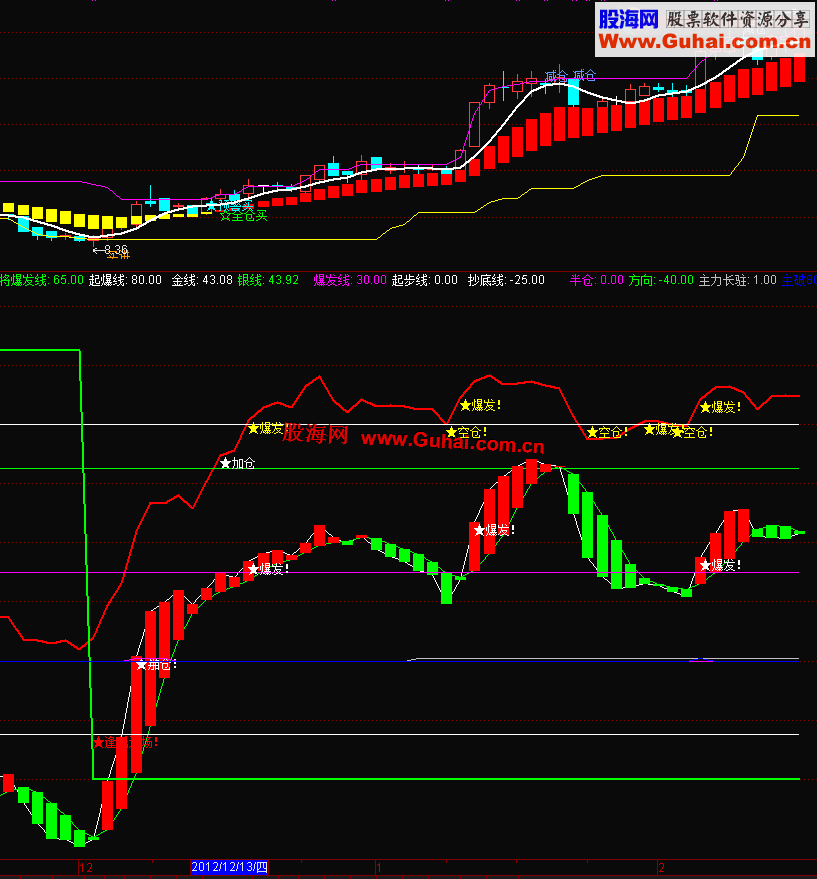Image resolution: width=817 pixels, height=879 pixels.
Task: Click the green 方向: -40.00 value
Action: coord(661,280)
